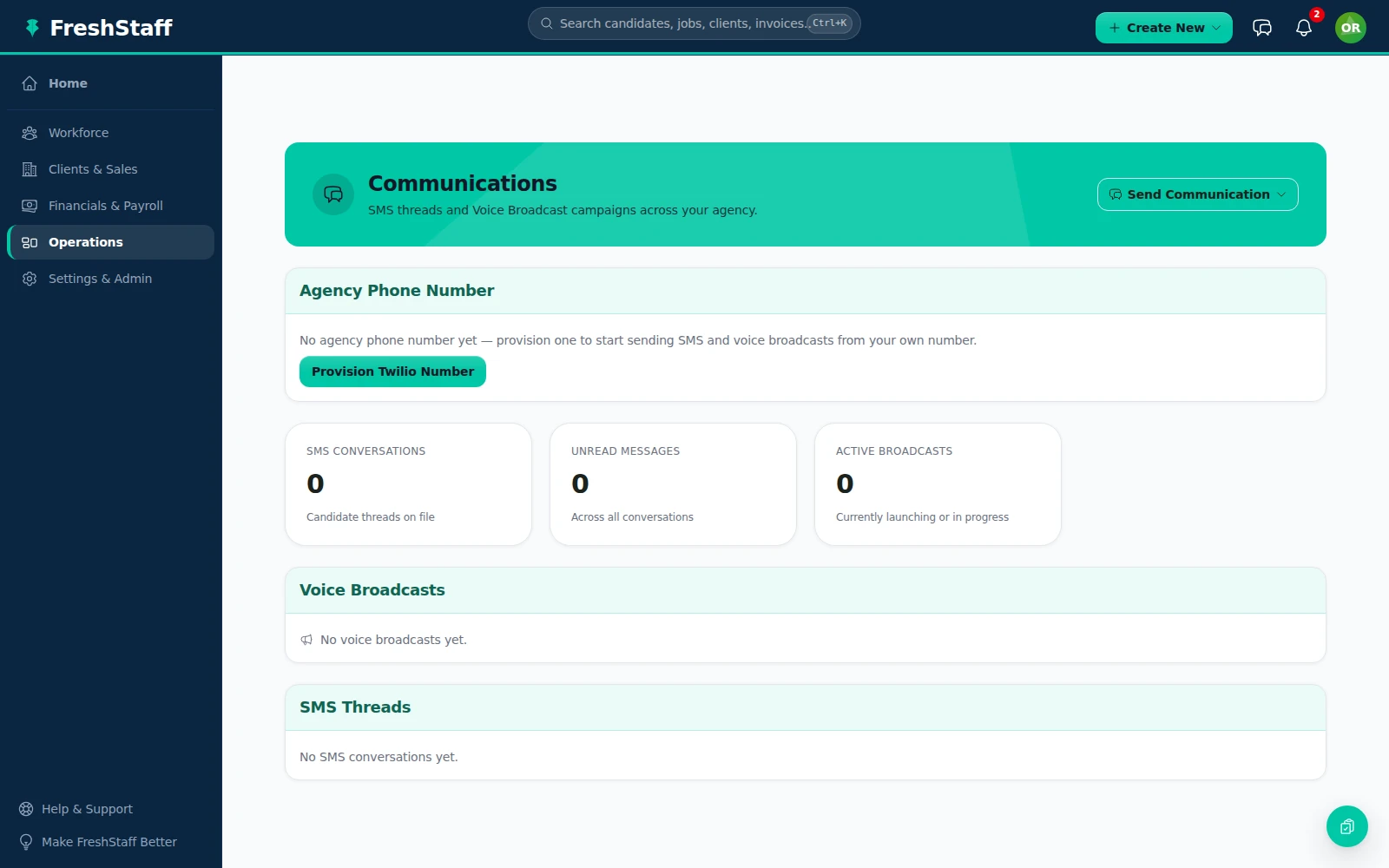Click the FreshStaff logo icon
1389x868 pixels.
click(x=32, y=28)
